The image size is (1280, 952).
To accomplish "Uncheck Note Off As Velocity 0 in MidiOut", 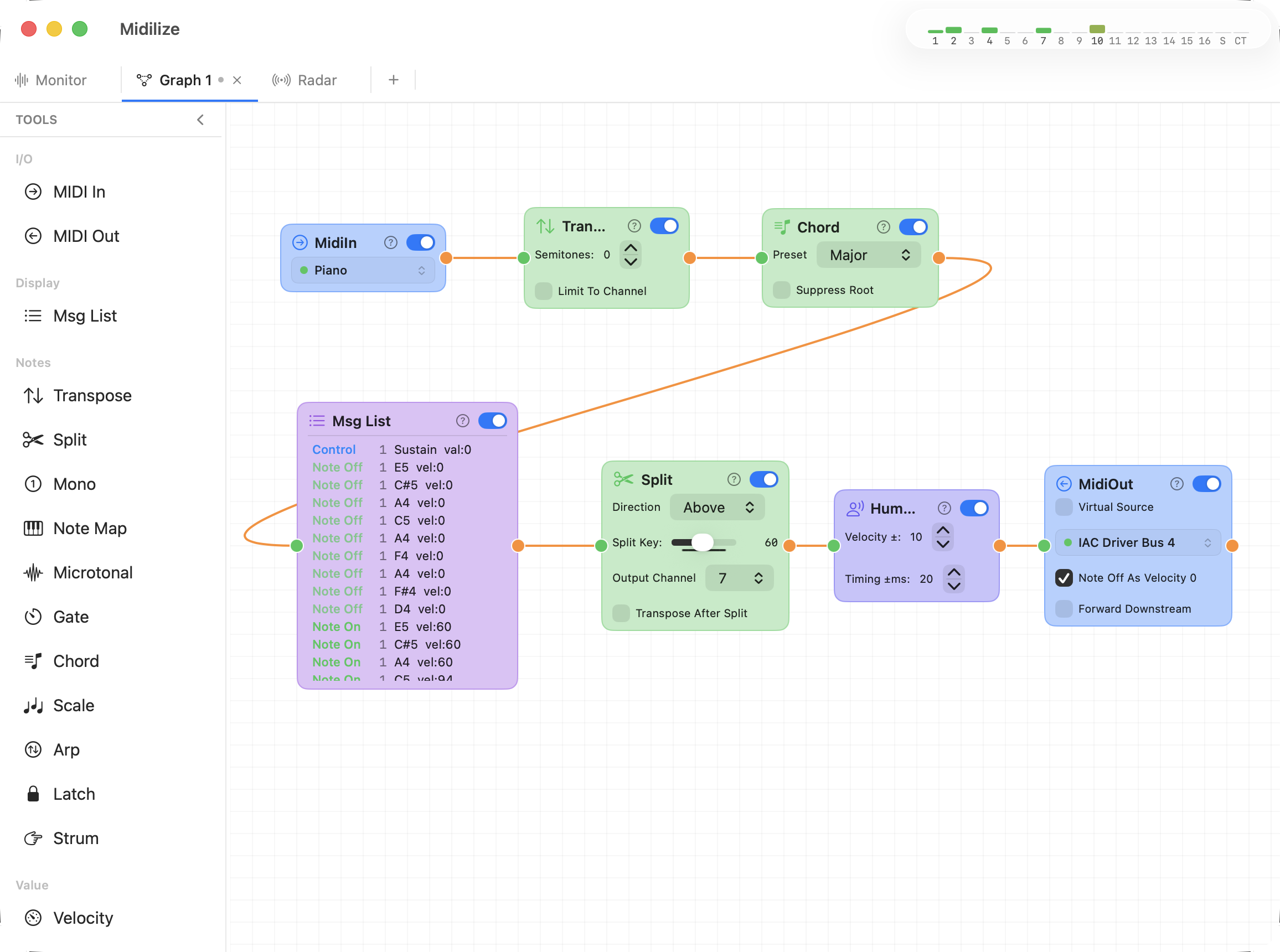I will tap(1064, 577).
